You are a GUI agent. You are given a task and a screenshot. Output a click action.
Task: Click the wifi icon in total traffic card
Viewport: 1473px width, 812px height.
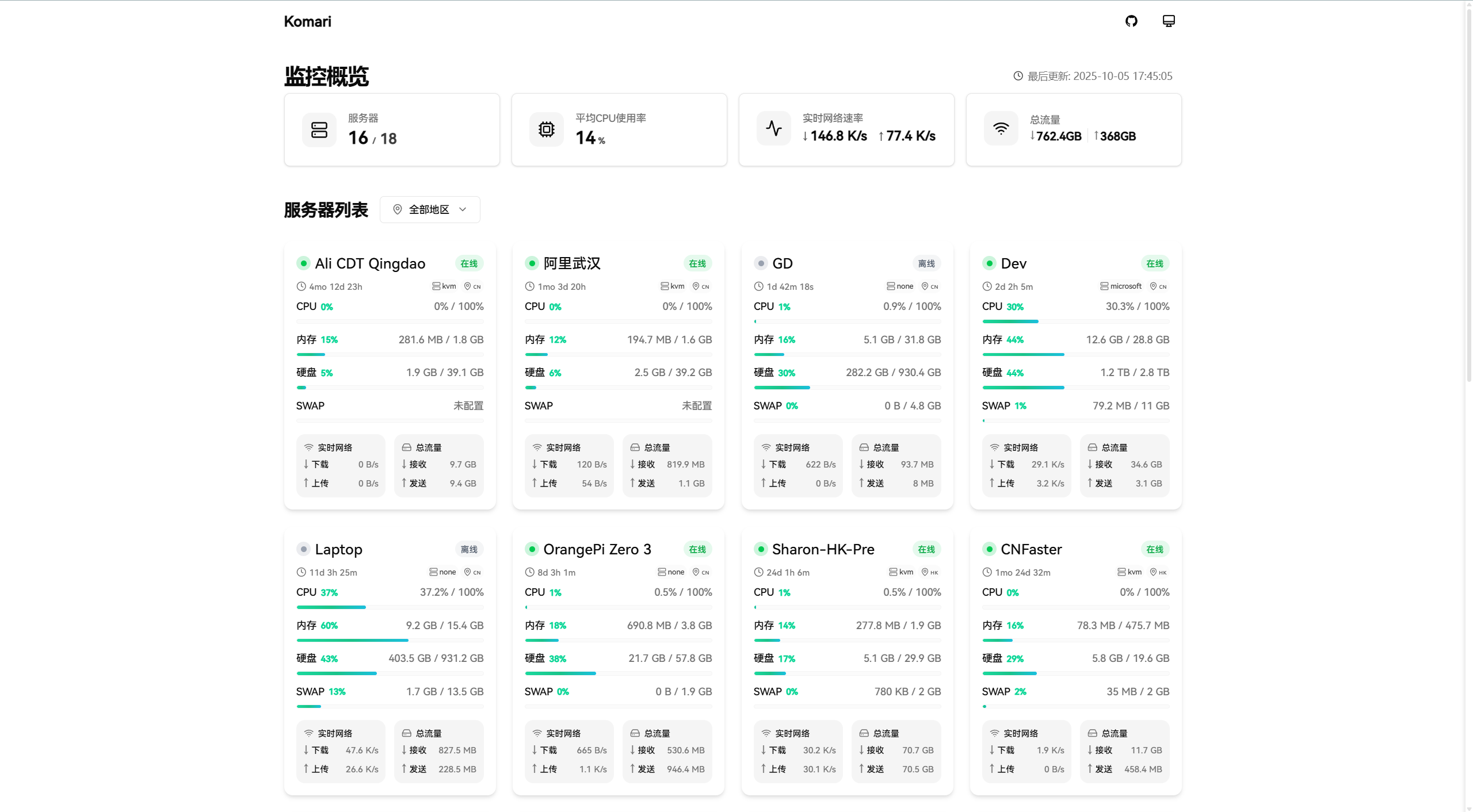[1001, 129]
